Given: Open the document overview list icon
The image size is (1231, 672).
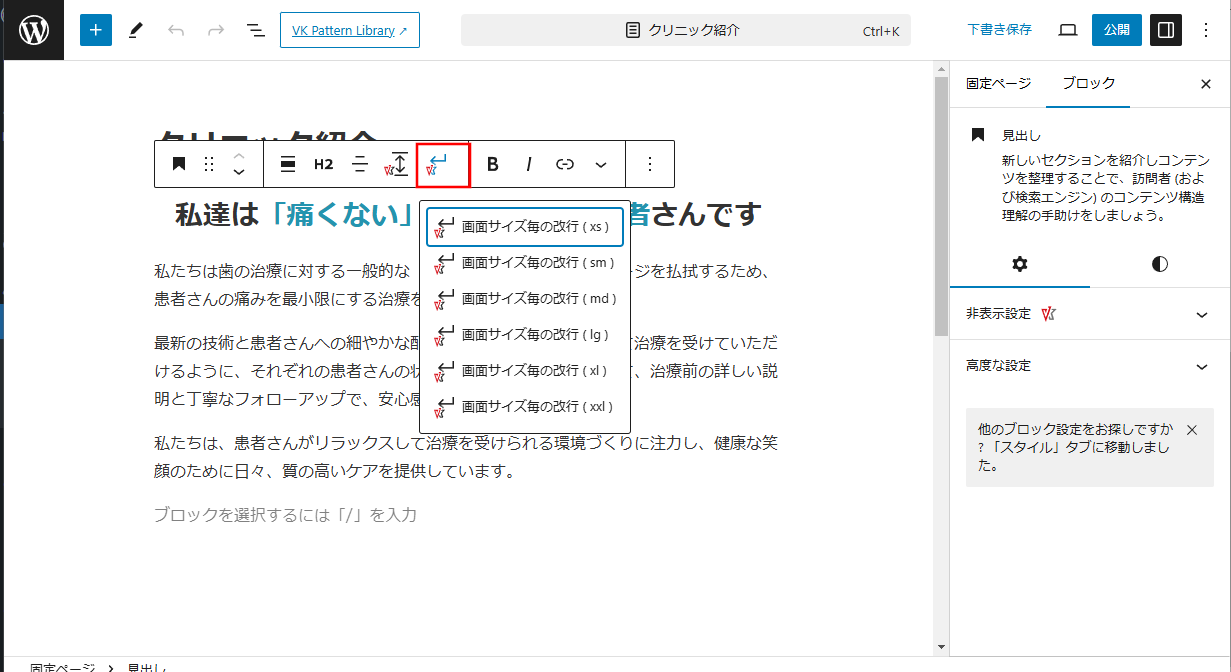Looking at the screenshot, I should [256, 30].
